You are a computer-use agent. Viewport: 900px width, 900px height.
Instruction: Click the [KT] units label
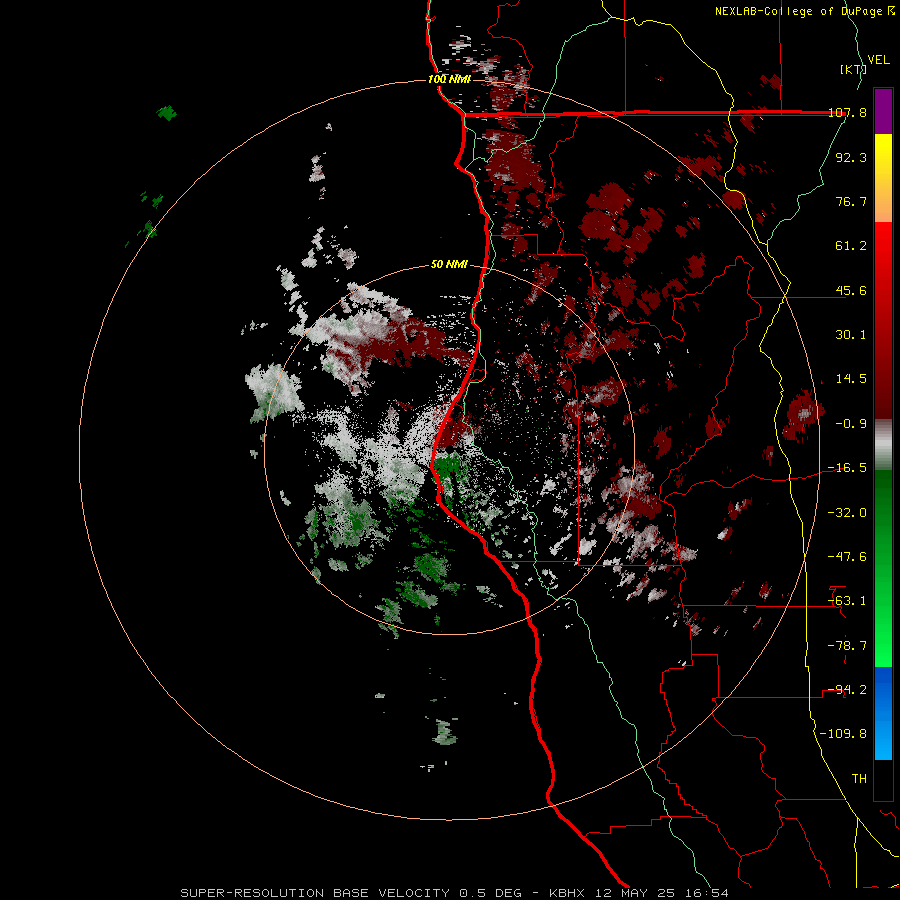point(853,69)
